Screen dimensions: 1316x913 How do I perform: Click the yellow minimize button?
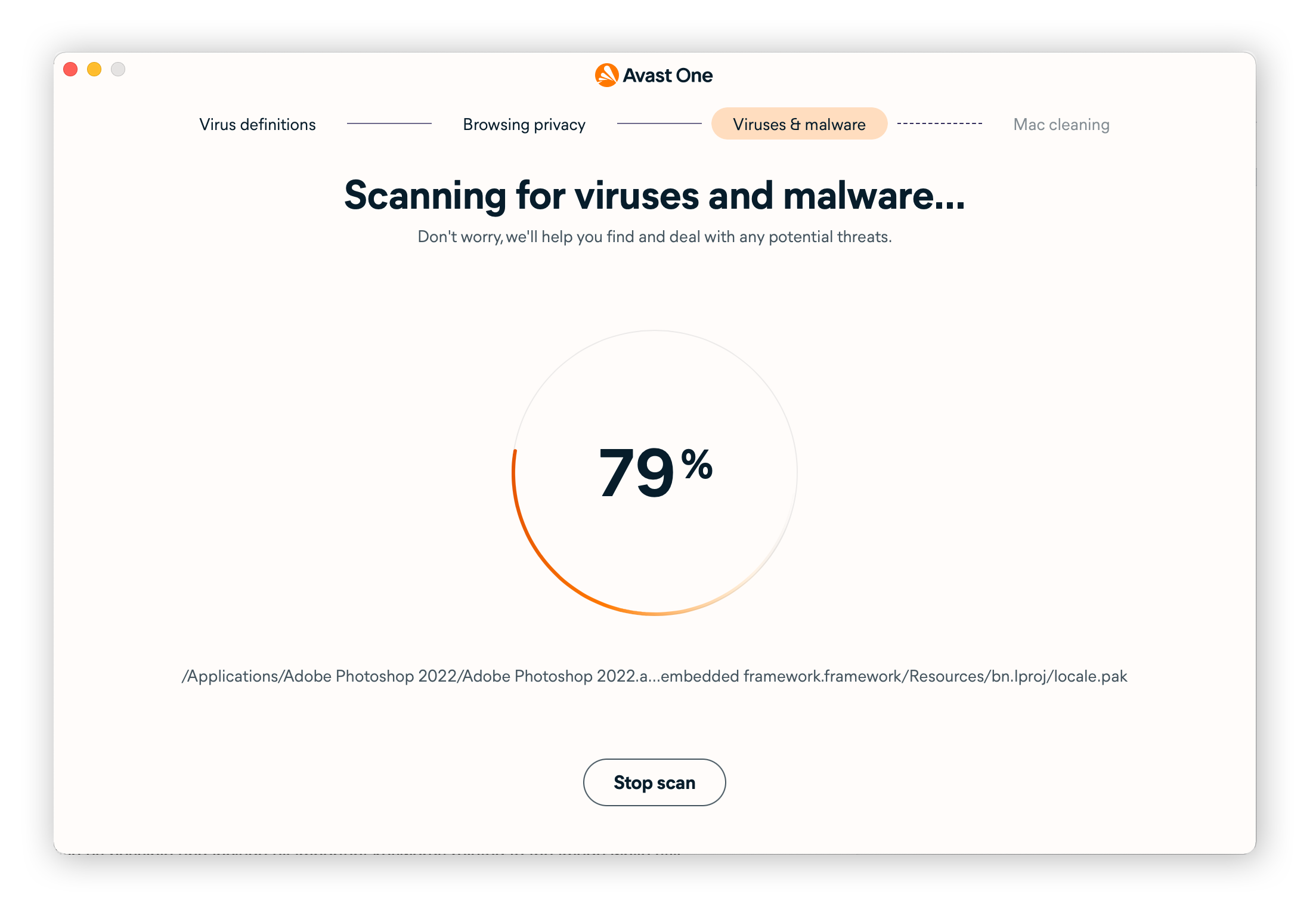click(94, 70)
